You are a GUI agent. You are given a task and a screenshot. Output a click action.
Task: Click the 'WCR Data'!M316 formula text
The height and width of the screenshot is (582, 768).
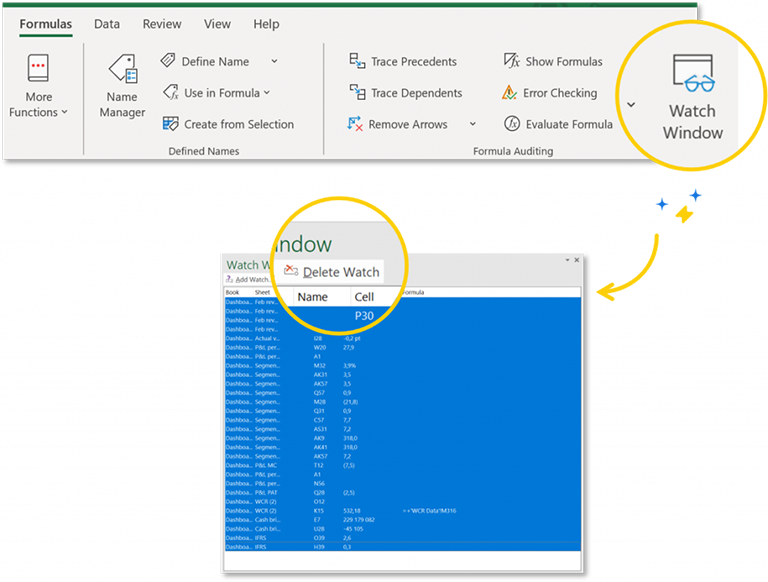click(430, 511)
